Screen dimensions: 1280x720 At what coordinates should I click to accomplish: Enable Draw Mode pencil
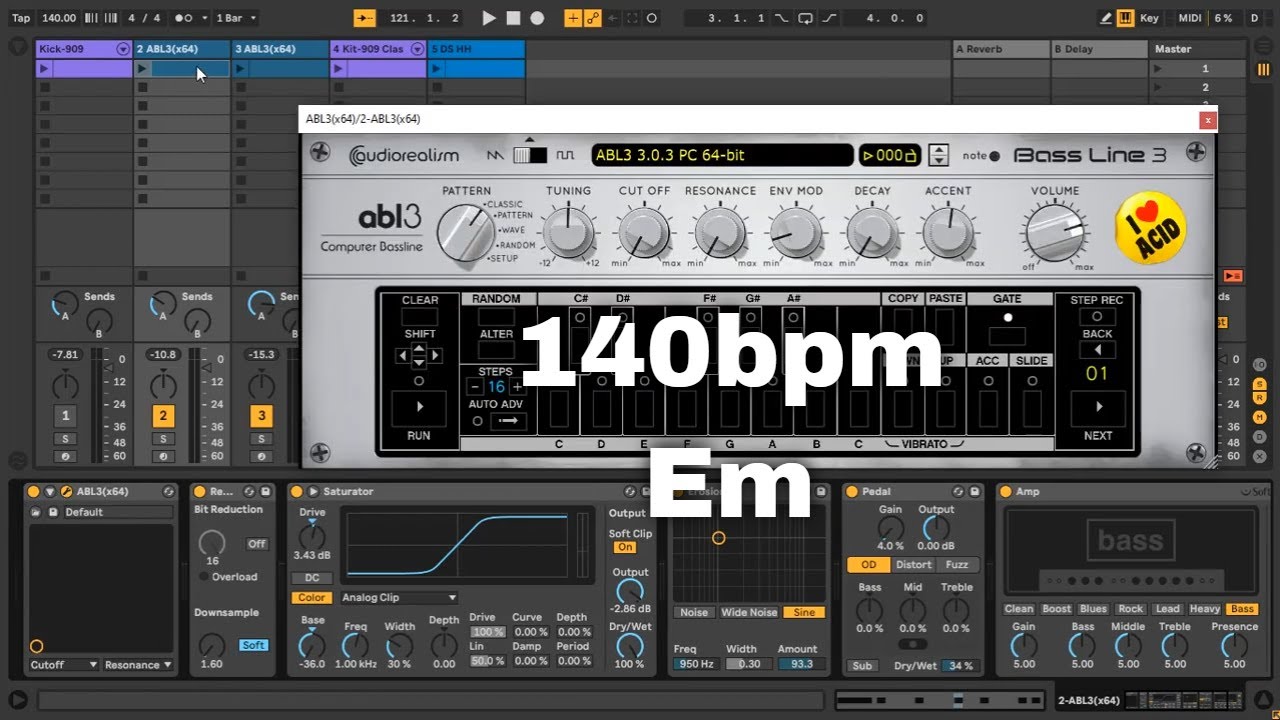1105,18
